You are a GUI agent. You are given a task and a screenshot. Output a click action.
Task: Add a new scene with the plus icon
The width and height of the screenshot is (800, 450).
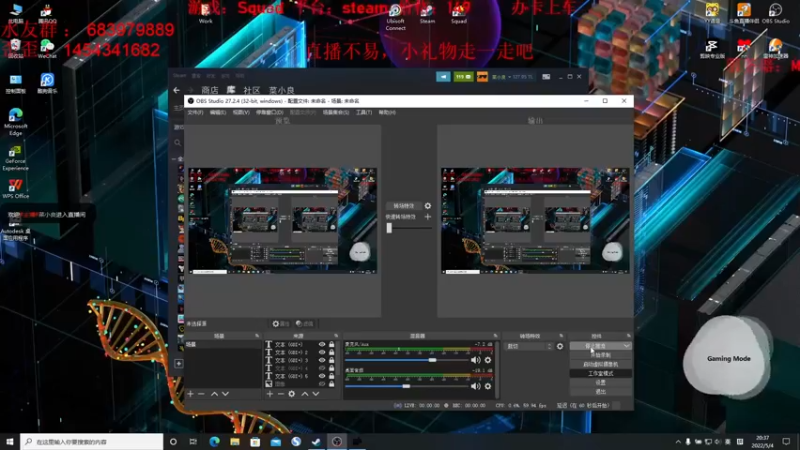190,394
